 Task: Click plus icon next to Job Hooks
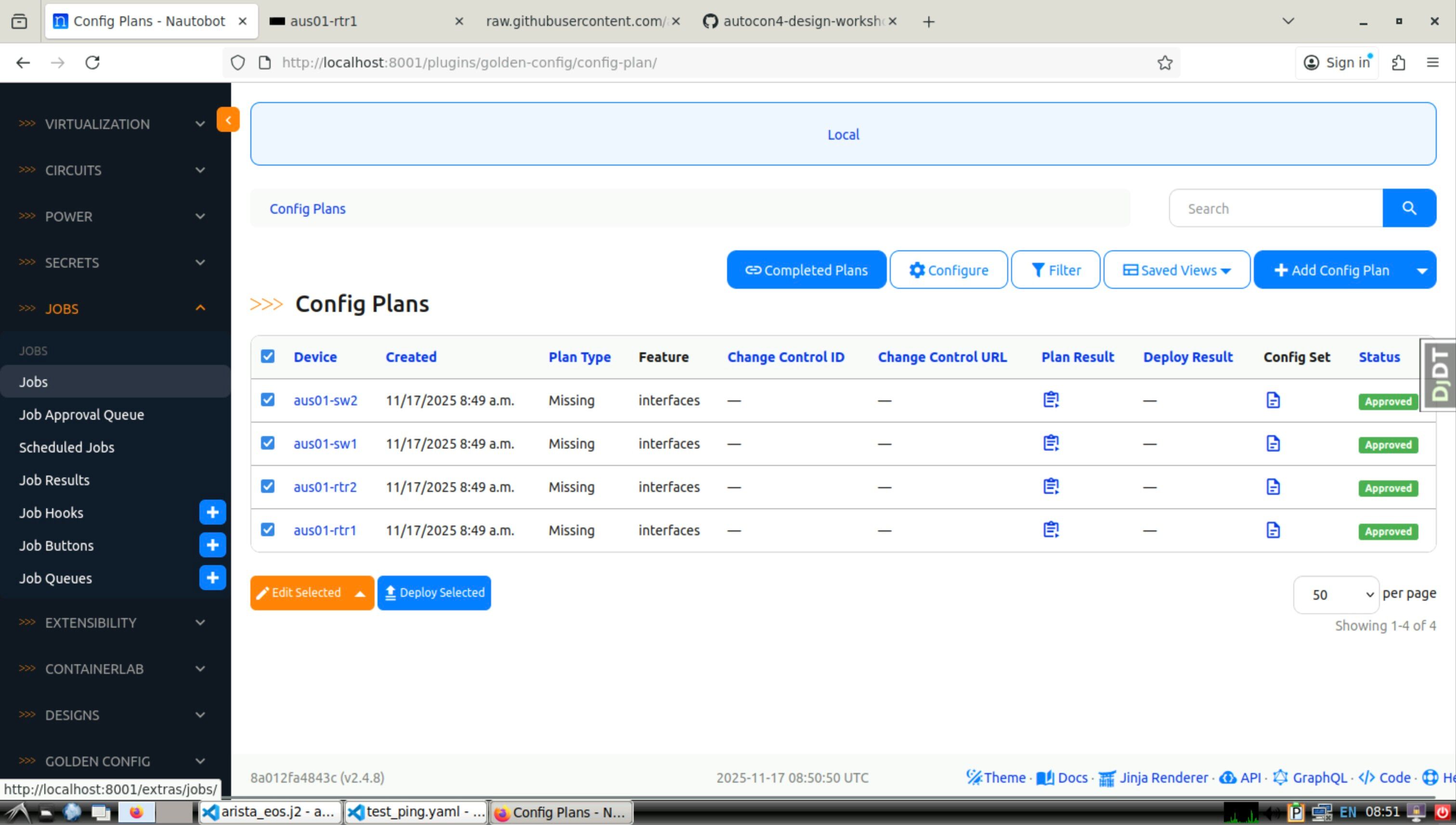tap(212, 513)
